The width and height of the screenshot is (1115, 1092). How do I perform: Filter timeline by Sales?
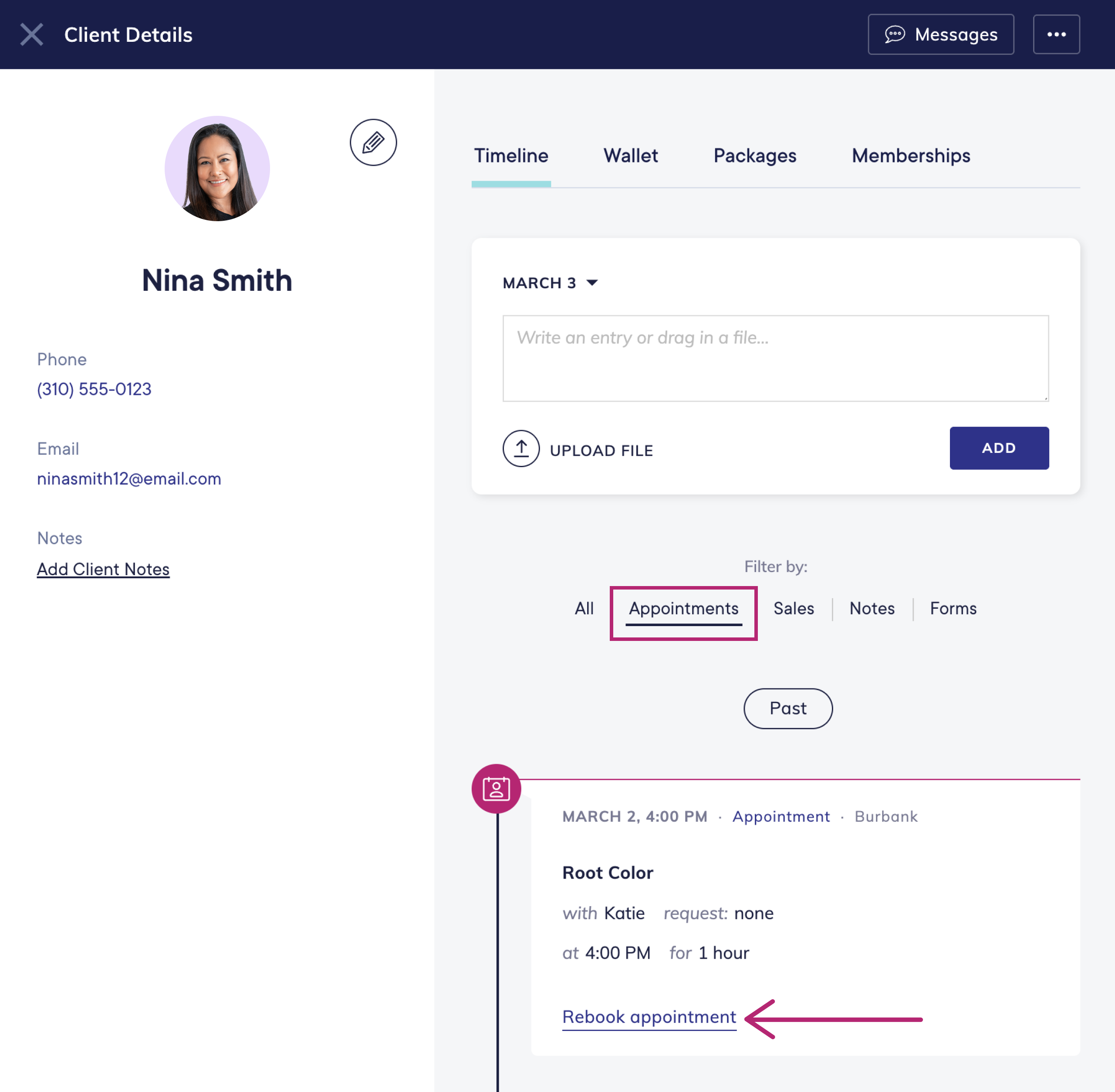pyautogui.click(x=793, y=608)
